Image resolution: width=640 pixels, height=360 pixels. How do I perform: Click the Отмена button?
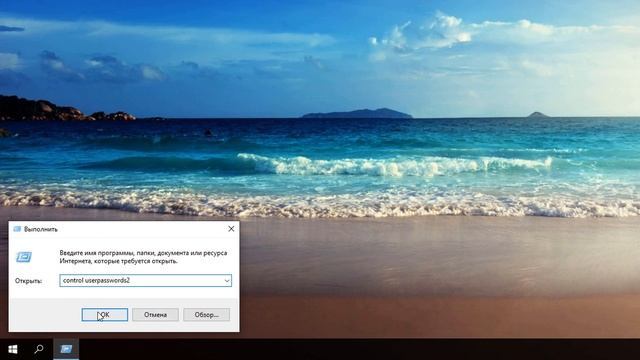[155, 315]
